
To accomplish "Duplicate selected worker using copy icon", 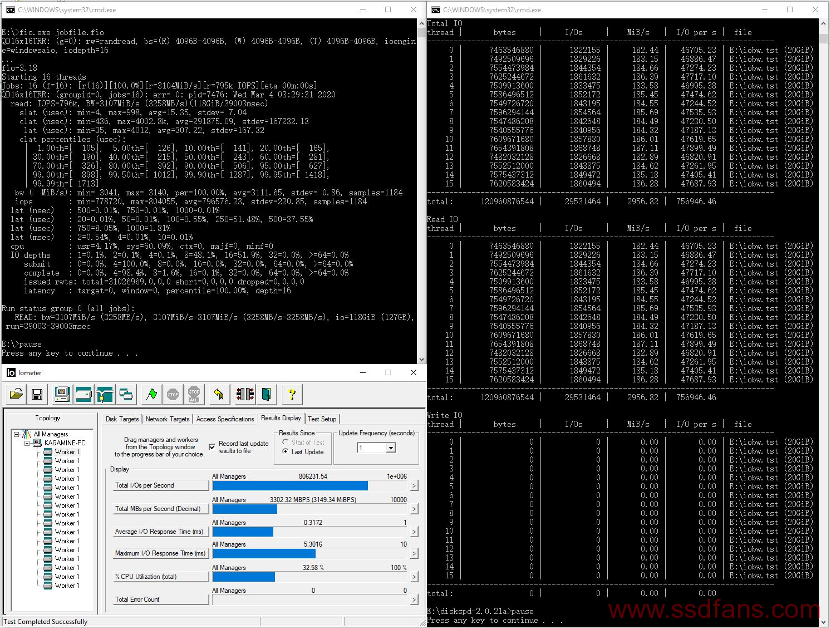I will click(x=126, y=394).
